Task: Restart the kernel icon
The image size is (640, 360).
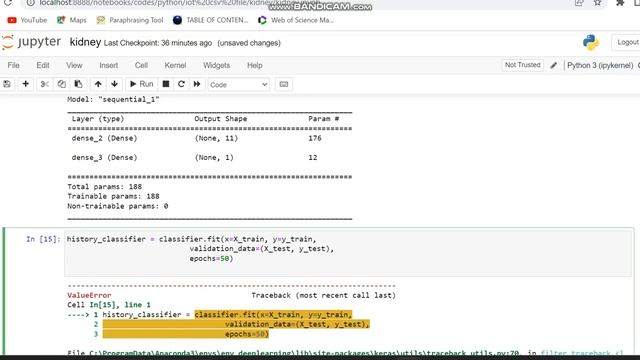Action: click(x=181, y=84)
